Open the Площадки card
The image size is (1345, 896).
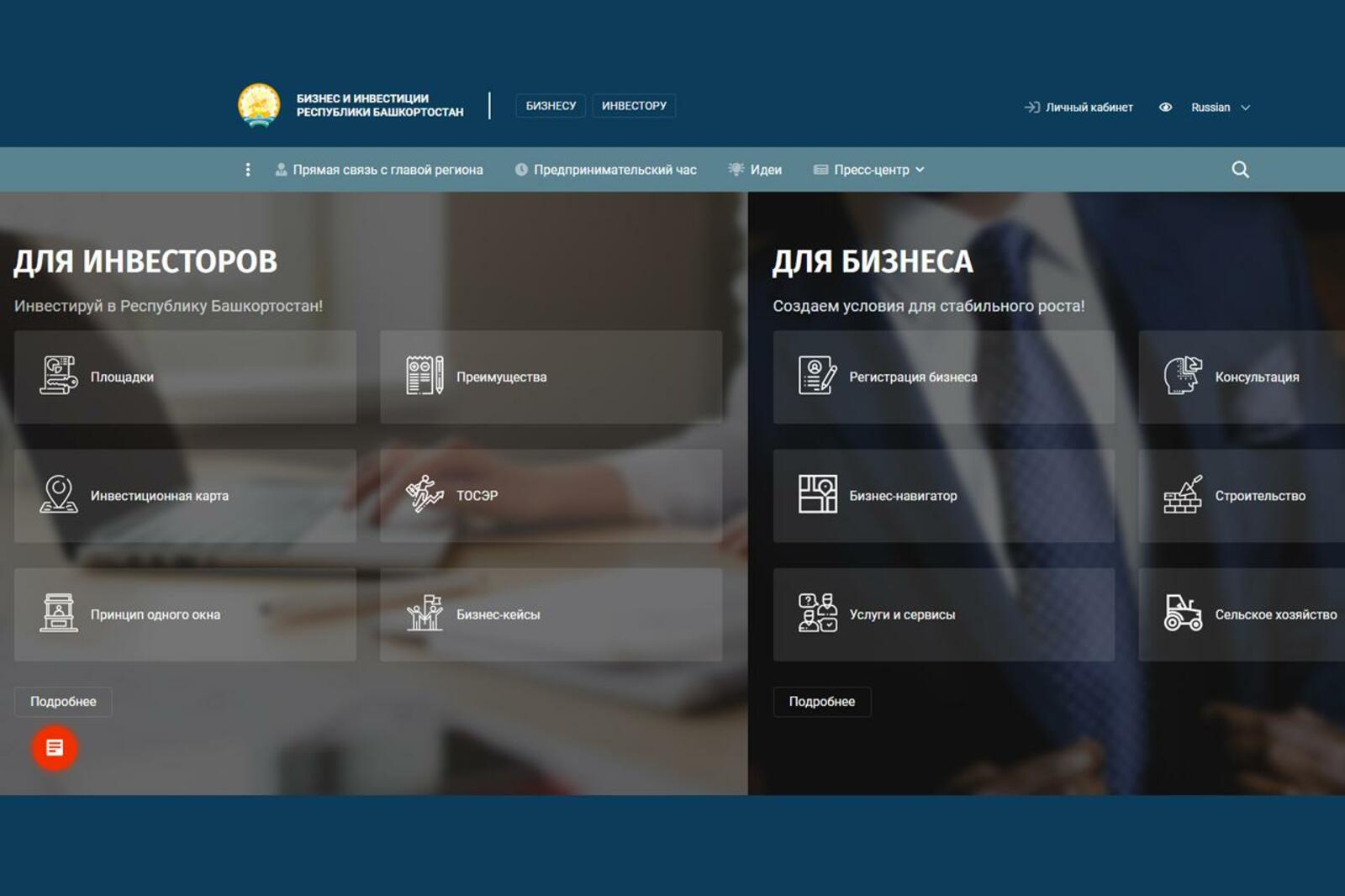click(185, 377)
